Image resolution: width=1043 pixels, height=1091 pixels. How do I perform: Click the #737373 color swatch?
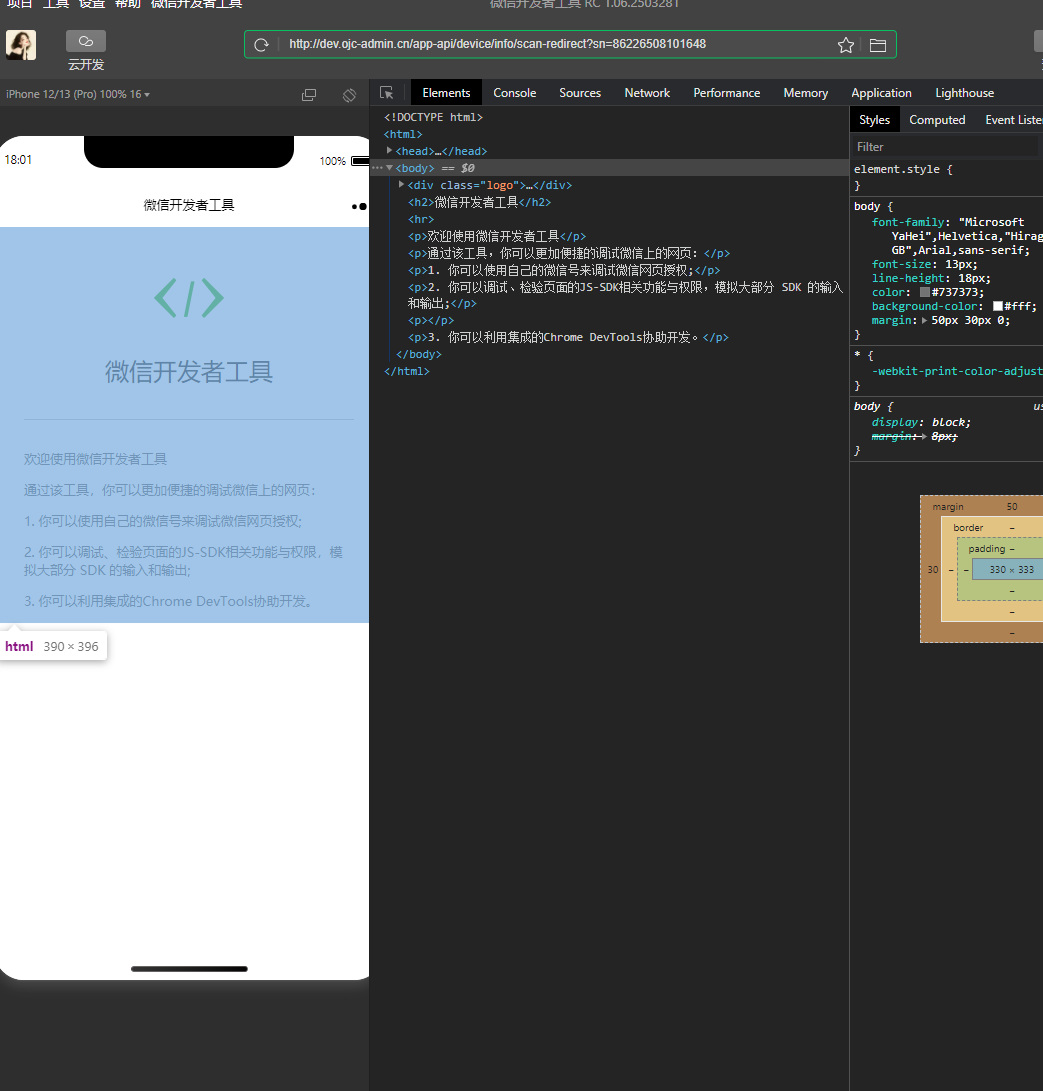point(925,292)
